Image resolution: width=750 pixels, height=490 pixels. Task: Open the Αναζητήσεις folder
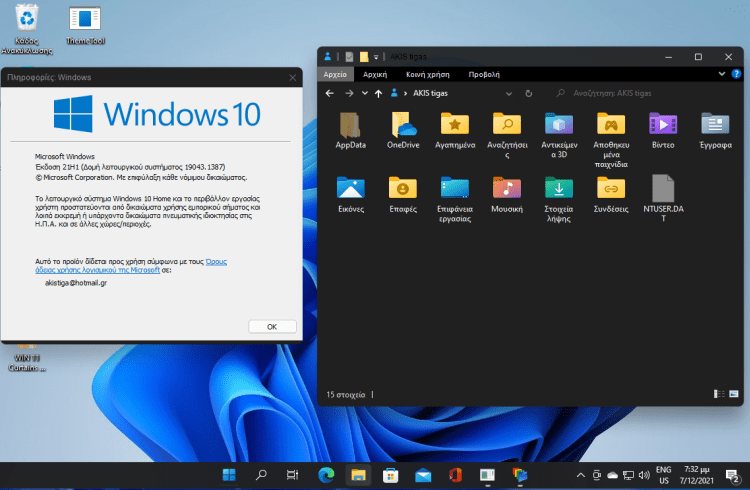point(507,135)
